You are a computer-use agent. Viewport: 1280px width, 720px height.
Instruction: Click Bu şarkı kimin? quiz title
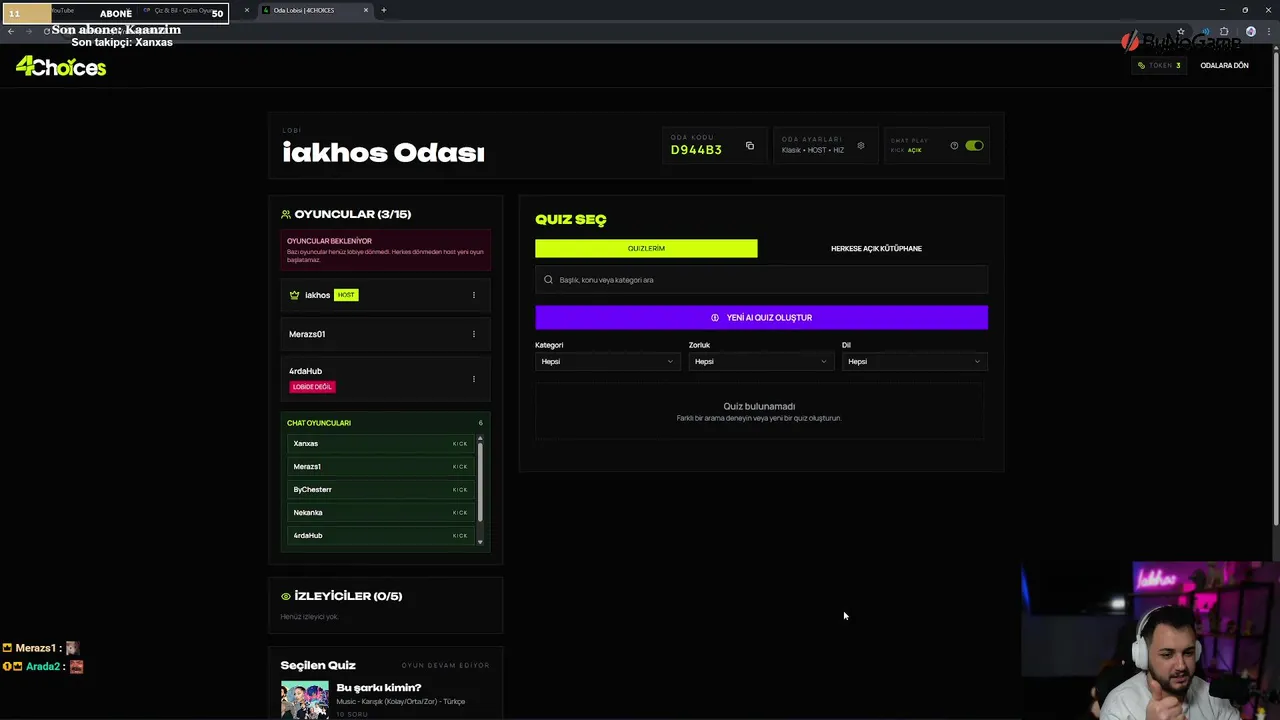click(x=379, y=688)
